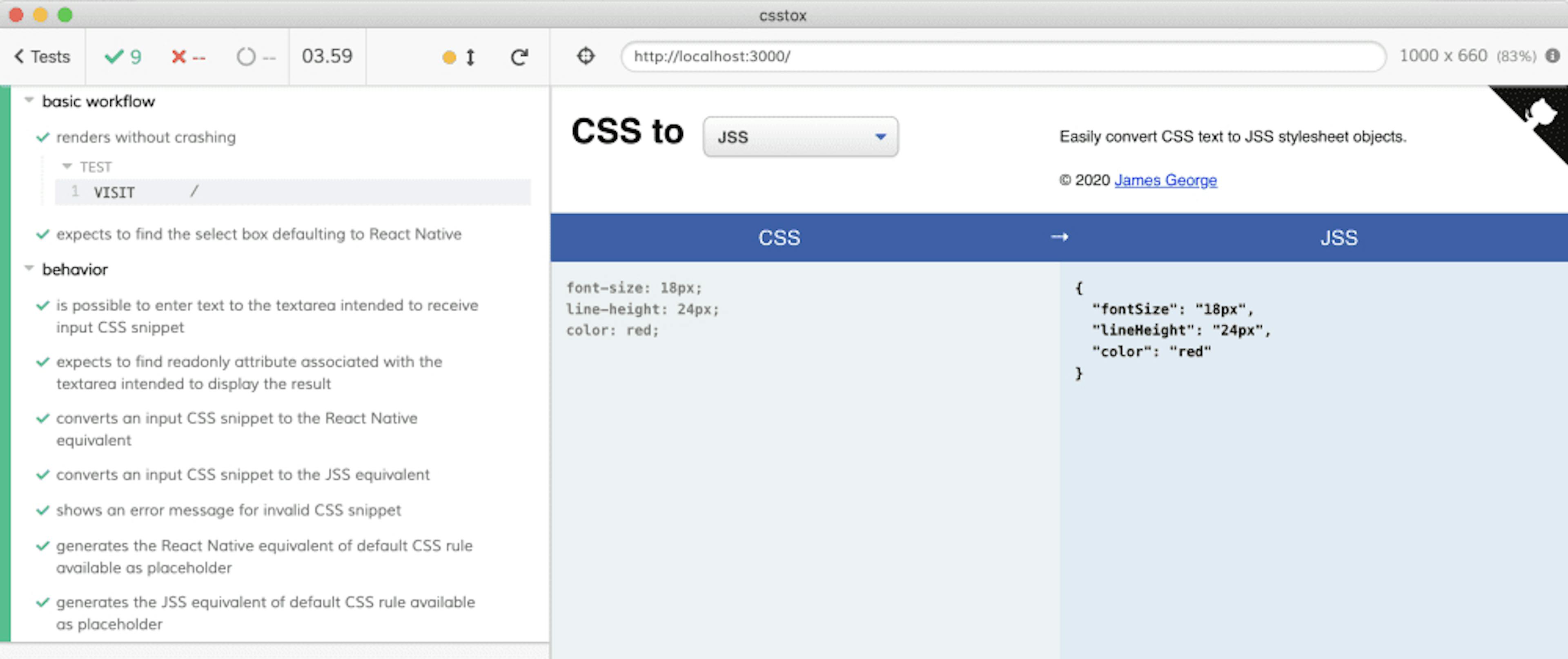The image size is (1568, 659).
Task: Toggle the auto-scrolling yellow indicator
Action: 449,56
